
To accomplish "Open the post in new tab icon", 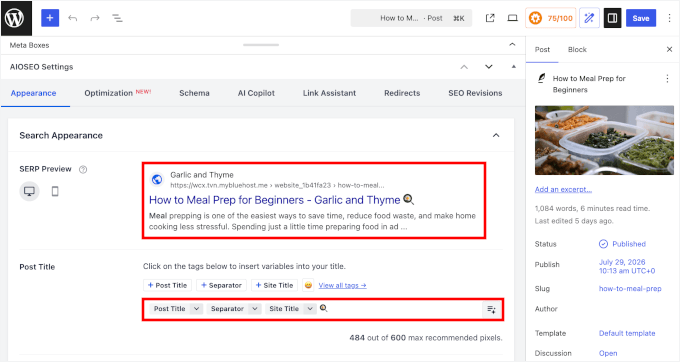I will tap(490, 18).
